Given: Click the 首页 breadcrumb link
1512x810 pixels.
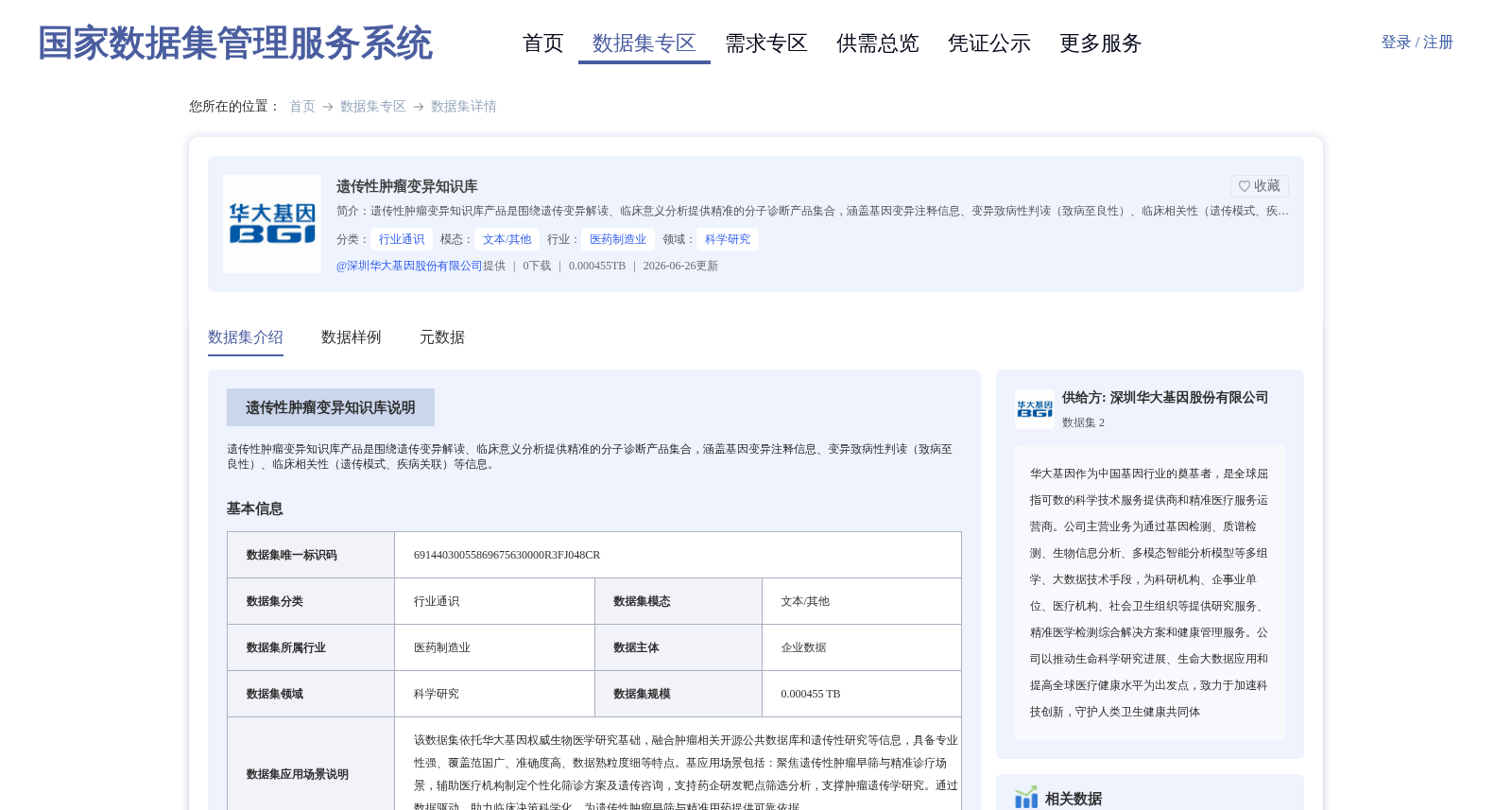Looking at the screenshot, I should [x=302, y=107].
